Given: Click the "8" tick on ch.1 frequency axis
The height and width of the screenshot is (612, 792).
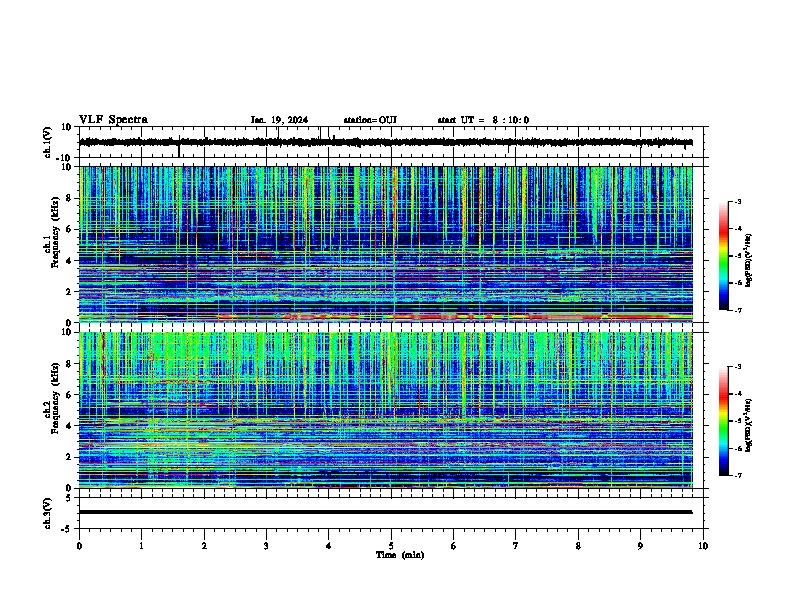Looking at the screenshot, I should (x=69, y=198).
